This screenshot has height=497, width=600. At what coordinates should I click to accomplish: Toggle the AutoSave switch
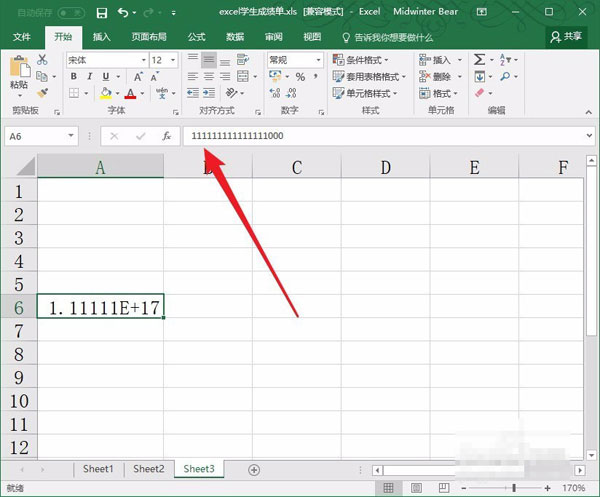click(69, 12)
